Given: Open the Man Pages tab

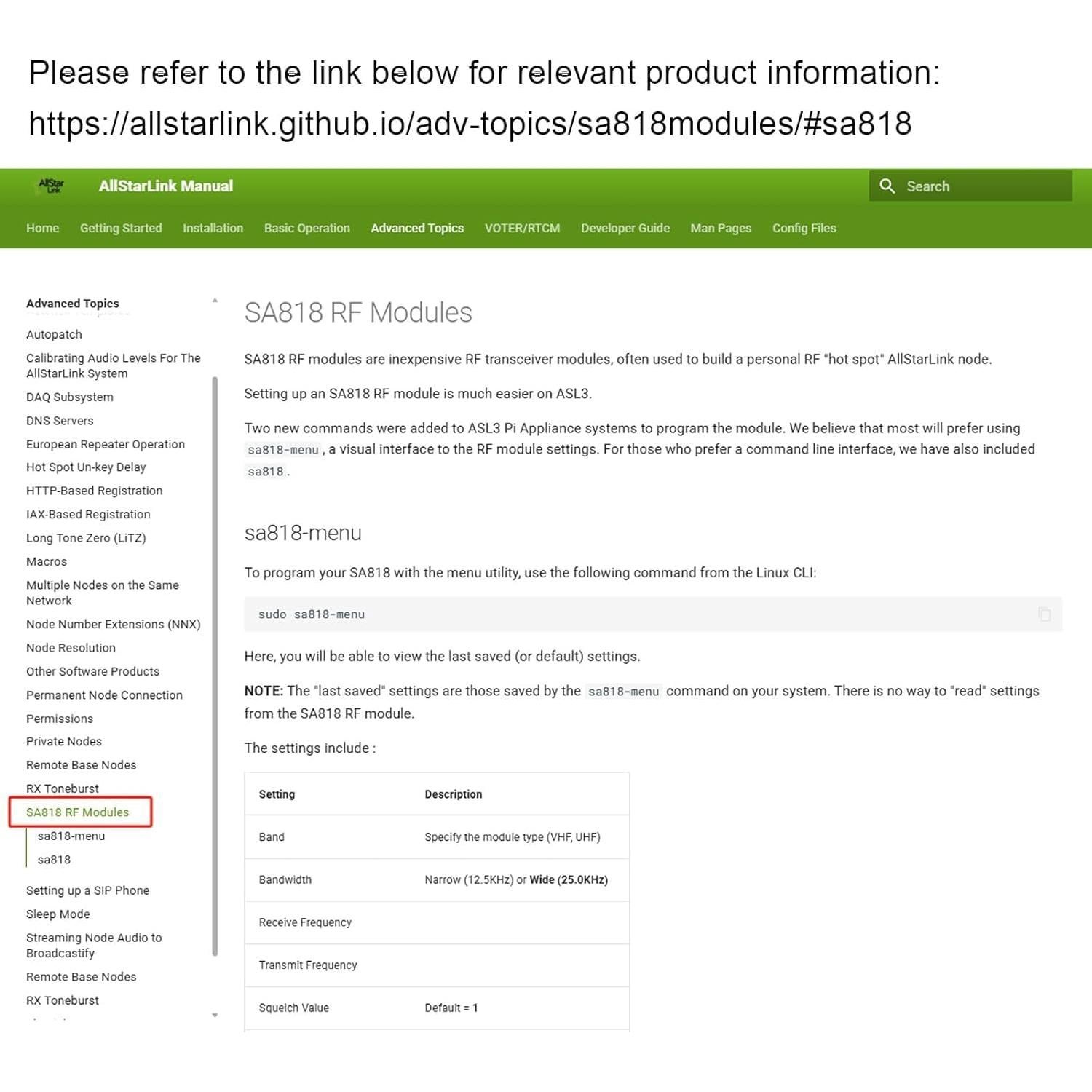Looking at the screenshot, I should 721,228.
